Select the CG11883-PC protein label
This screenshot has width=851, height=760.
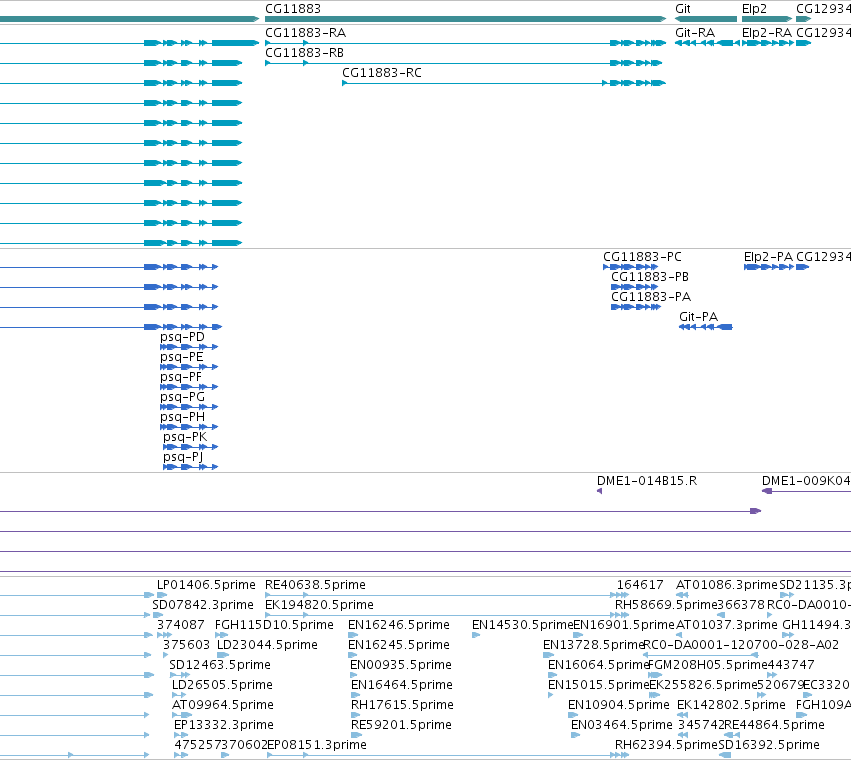coord(642,257)
